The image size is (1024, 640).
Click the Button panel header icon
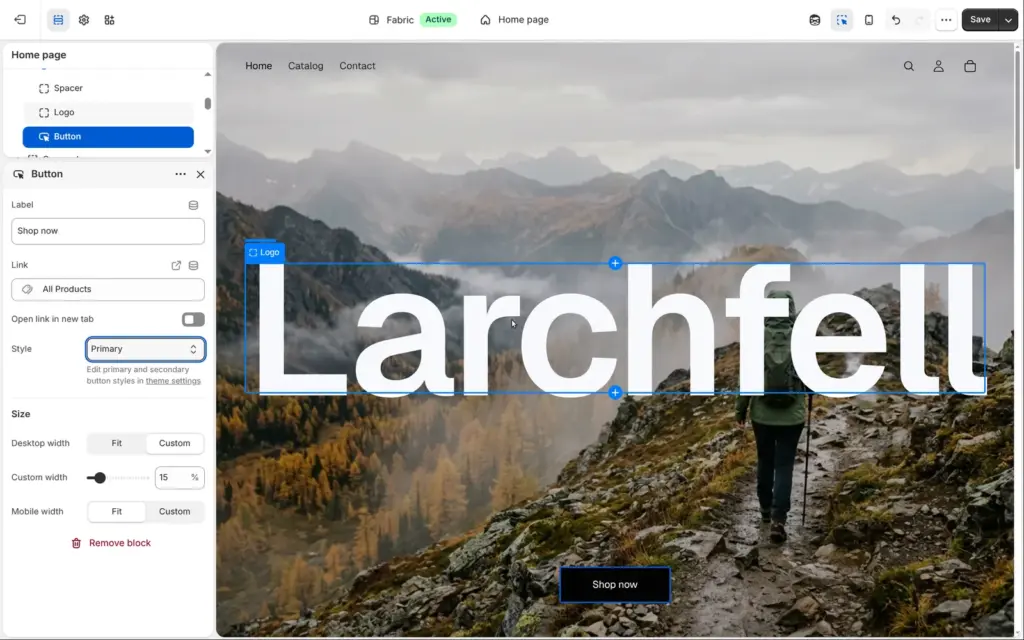(x=18, y=174)
